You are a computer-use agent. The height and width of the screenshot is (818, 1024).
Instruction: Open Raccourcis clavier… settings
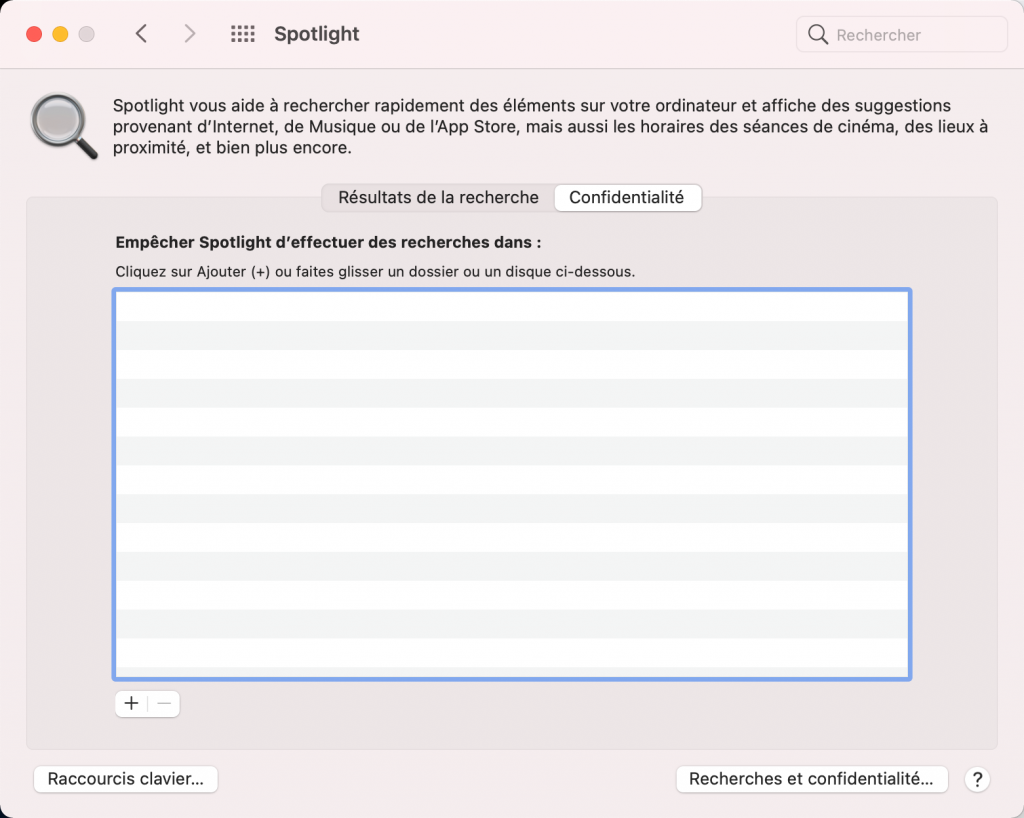click(125, 779)
